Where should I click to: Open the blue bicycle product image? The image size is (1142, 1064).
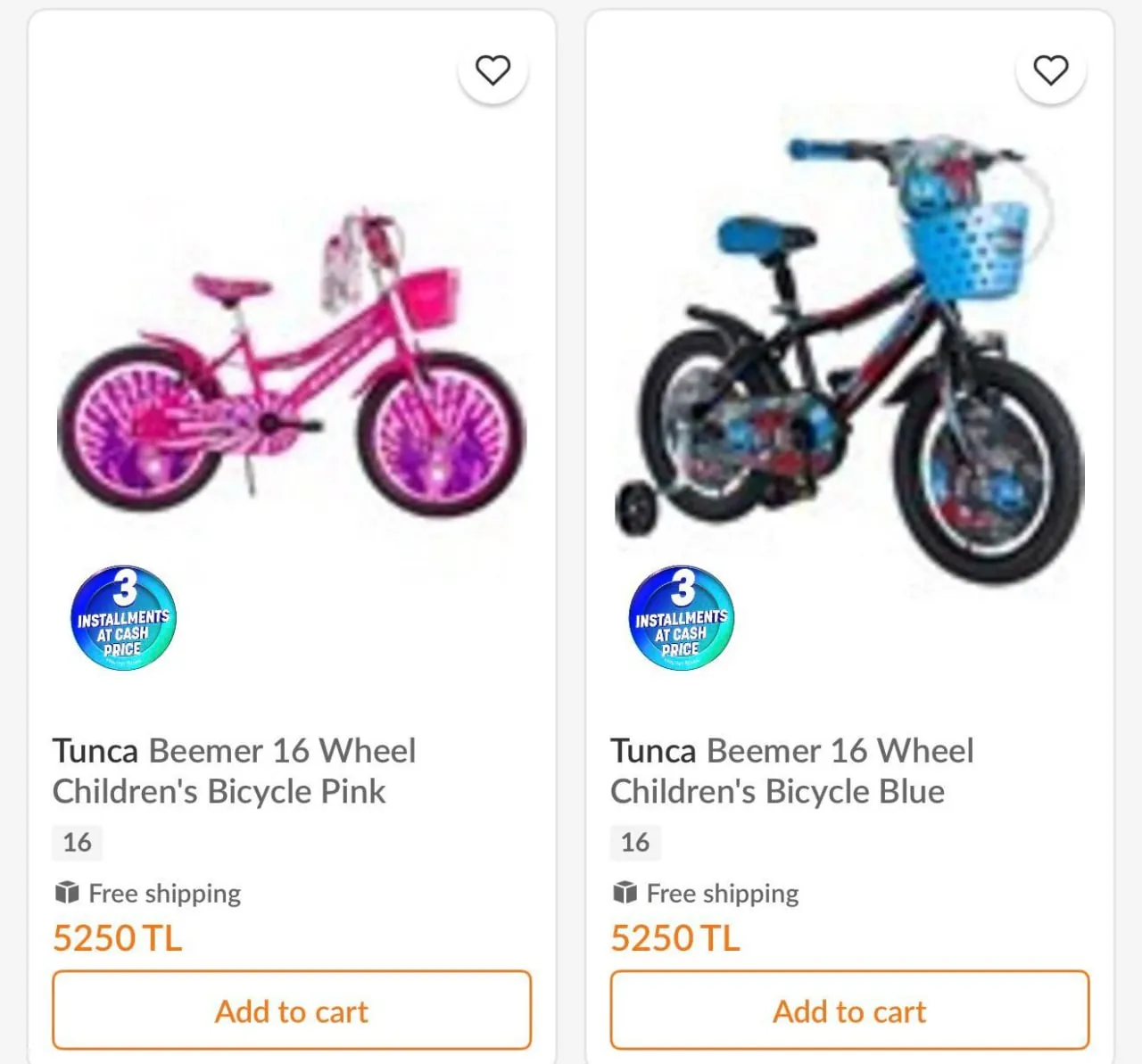pos(849,357)
